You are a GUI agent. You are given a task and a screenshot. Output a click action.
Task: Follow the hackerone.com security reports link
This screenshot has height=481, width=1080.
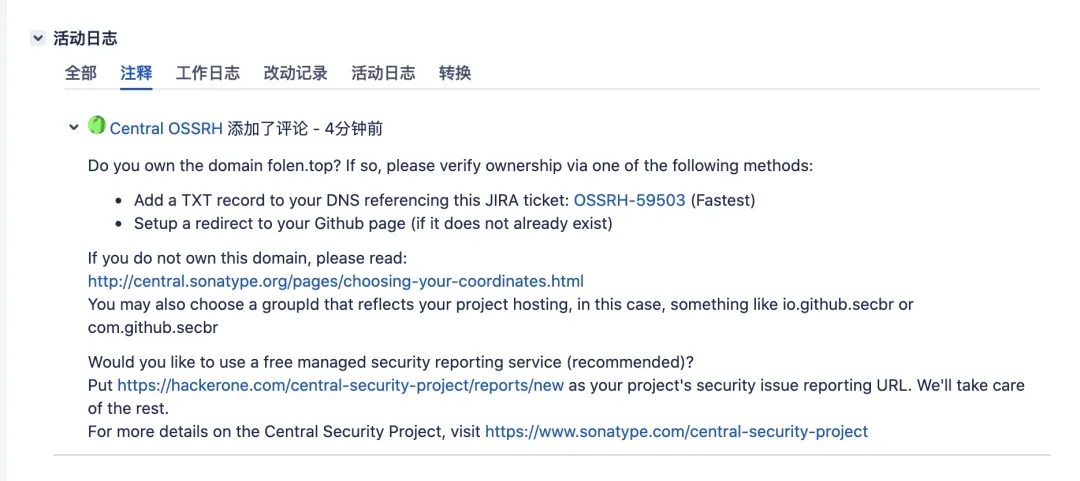(340, 385)
